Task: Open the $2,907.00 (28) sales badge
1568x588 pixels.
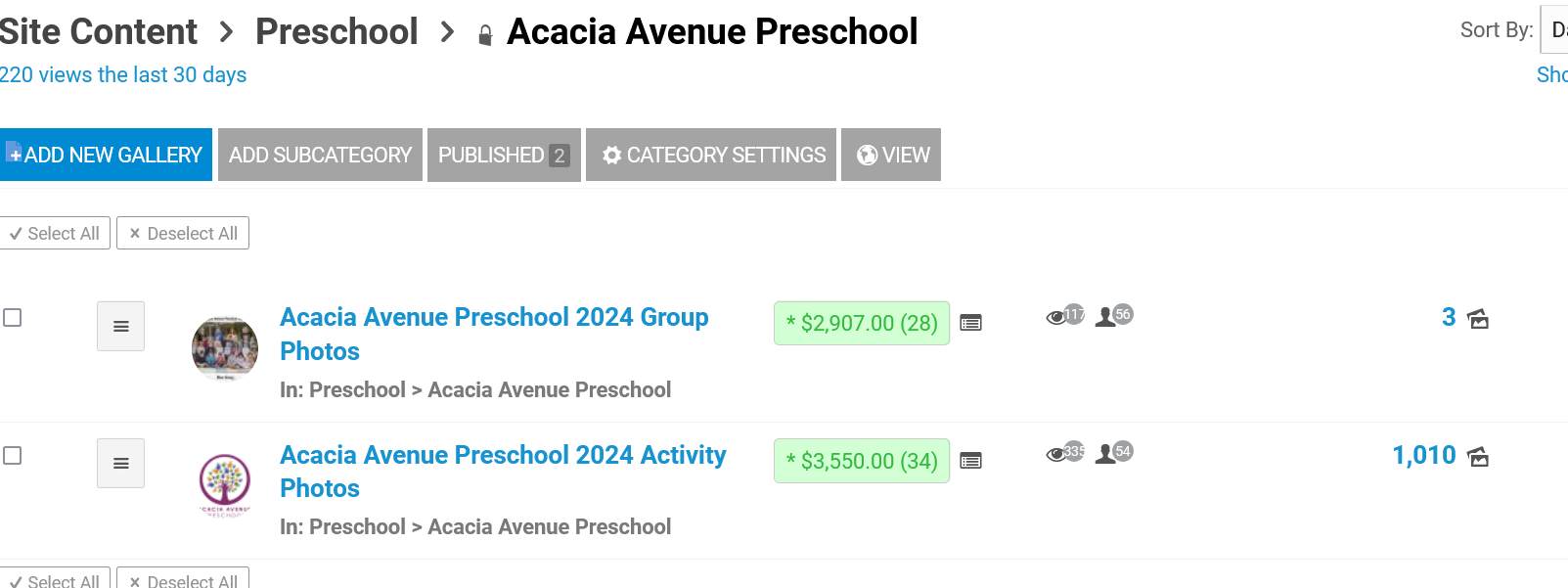Action: click(862, 323)
